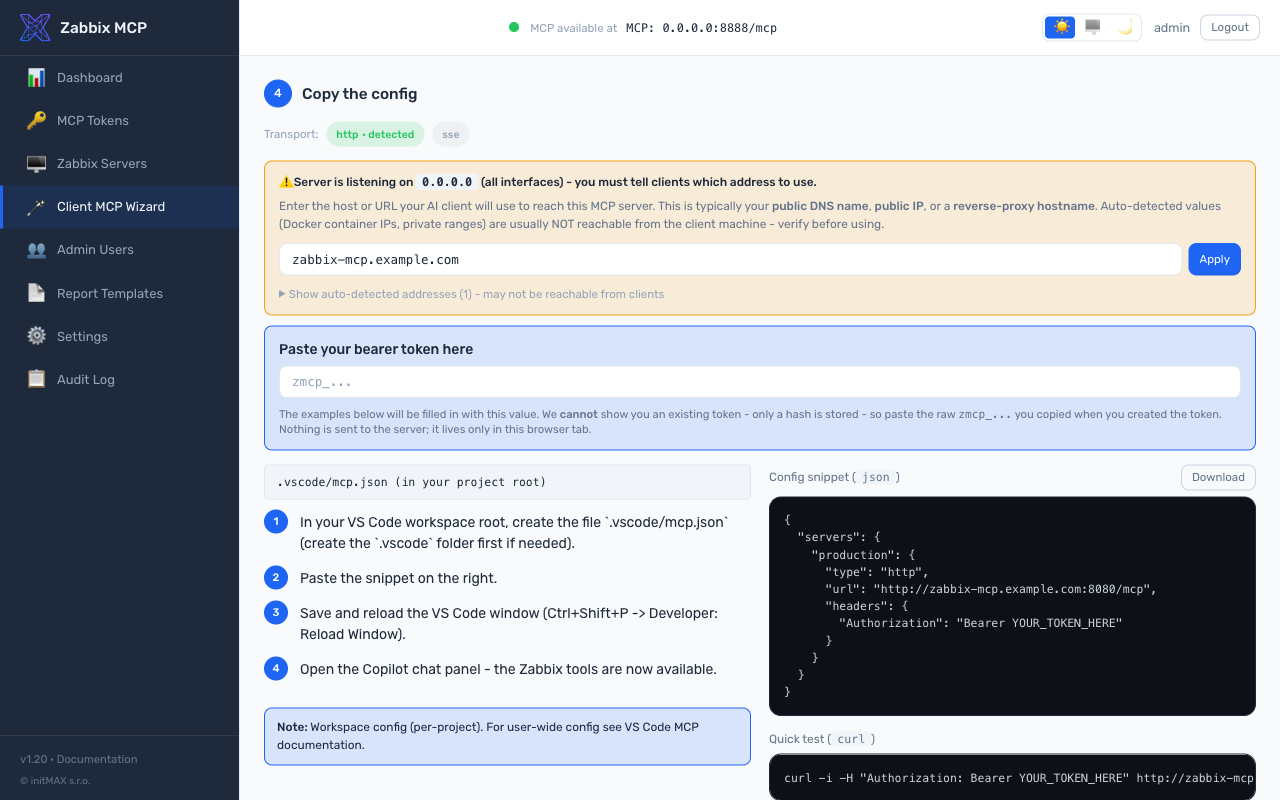This screenshot has width=1280, height=800.
Task: Open Audit Log page
Action: (120, 379)
